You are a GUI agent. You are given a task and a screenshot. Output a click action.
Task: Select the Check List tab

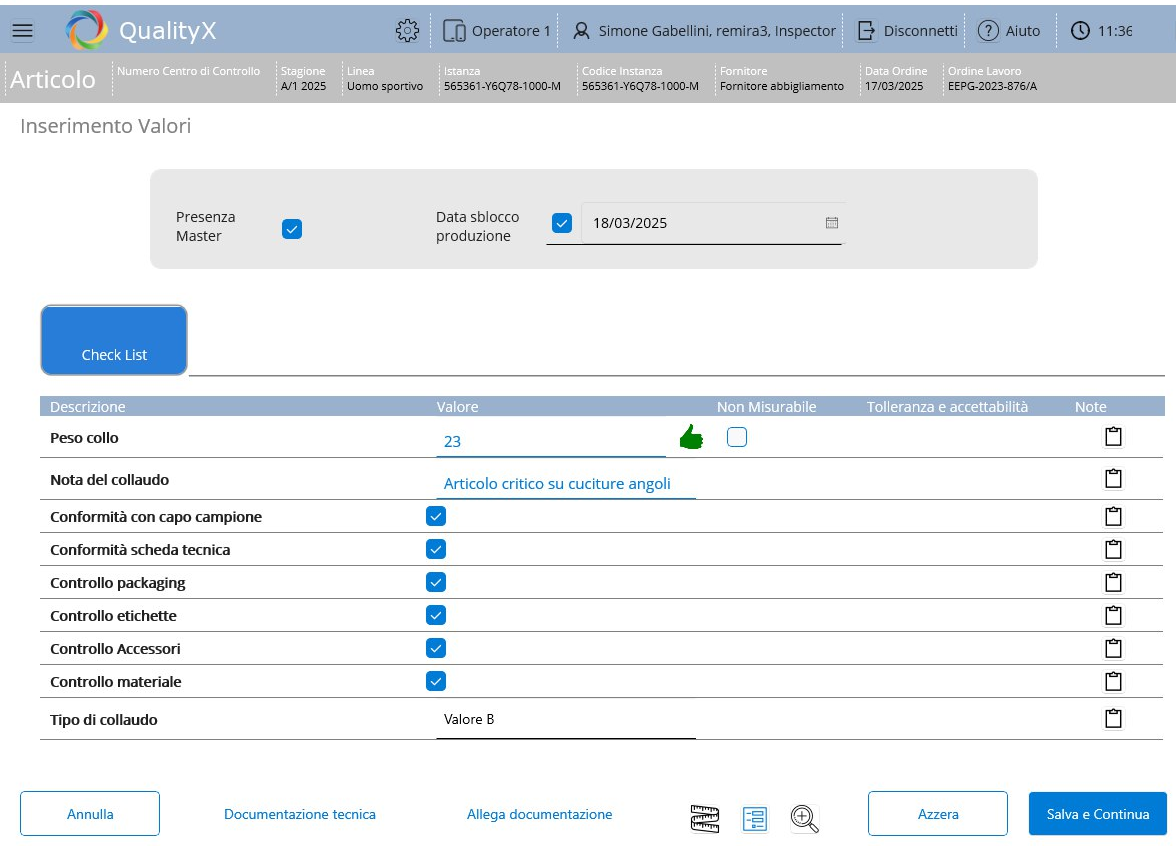114,340
